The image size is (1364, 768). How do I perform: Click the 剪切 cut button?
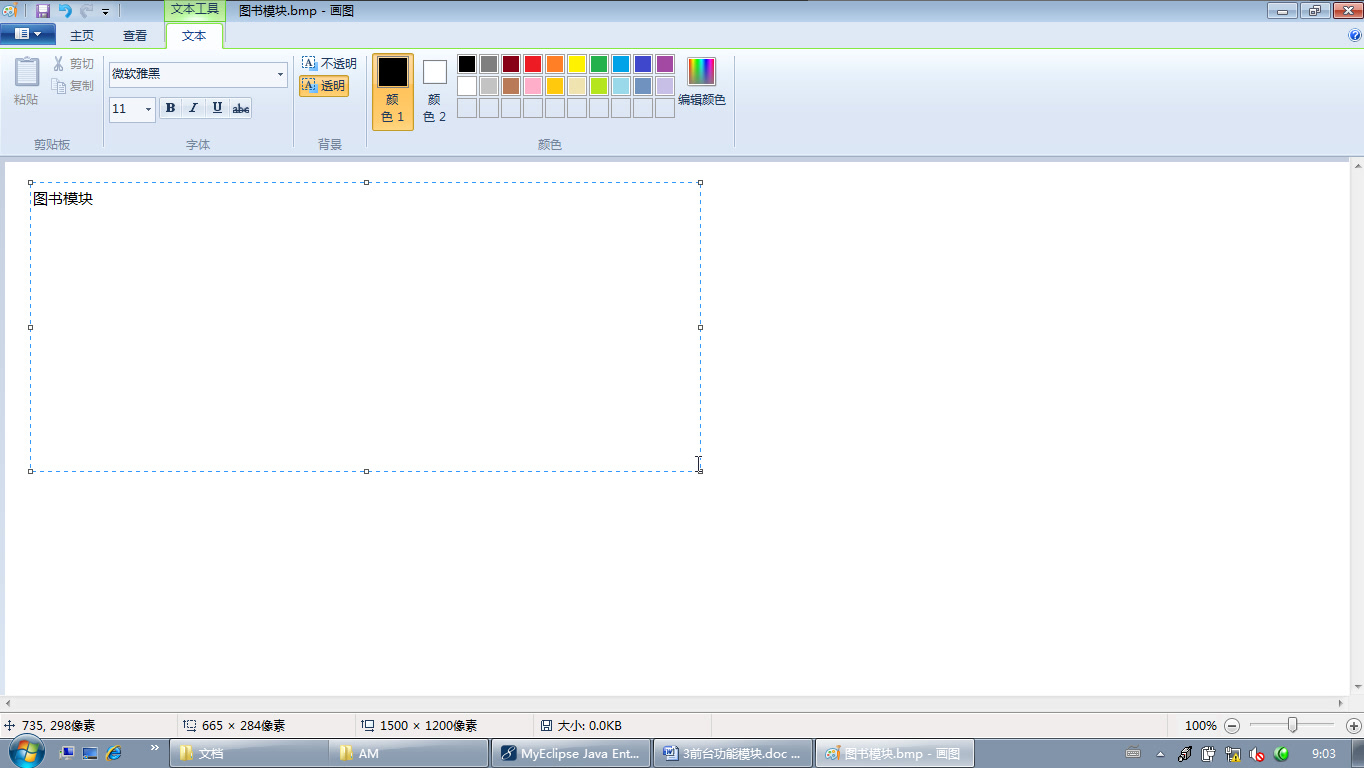74,64
